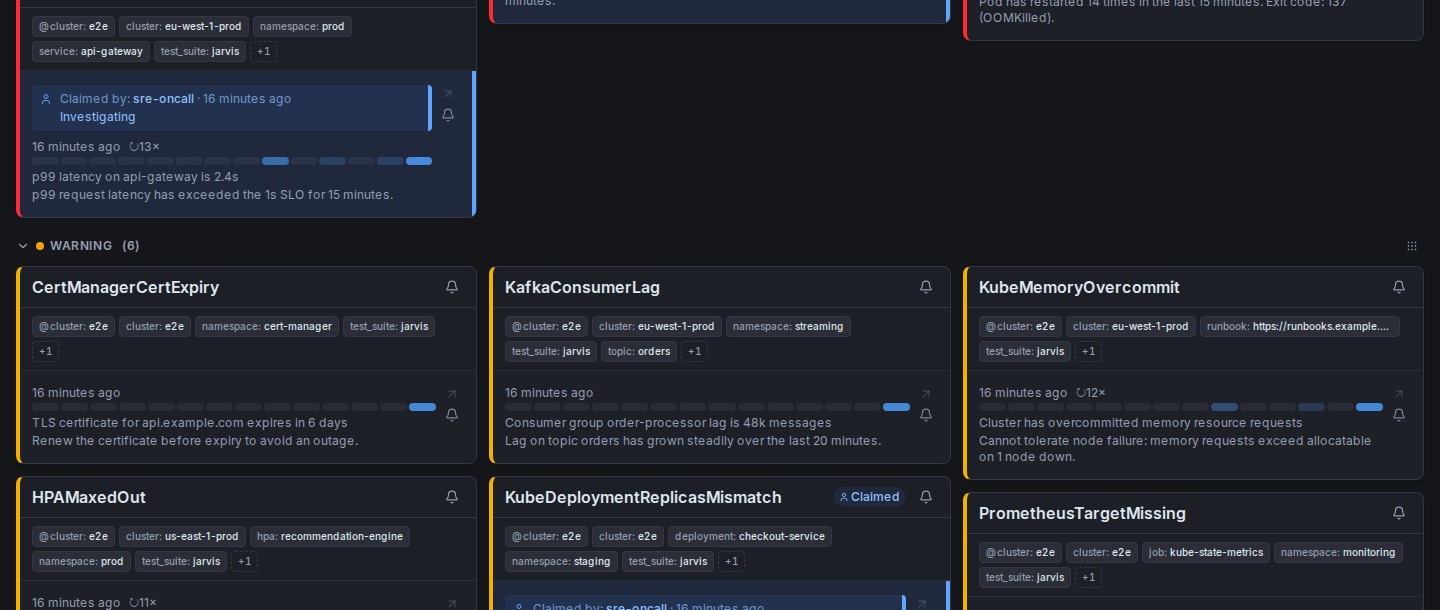The height and width of the screenshot is (610, 1440).
Task: Click the test_suite: jarvis label in PrometheusTargetMissing
Action: (x=1025, y=577)
